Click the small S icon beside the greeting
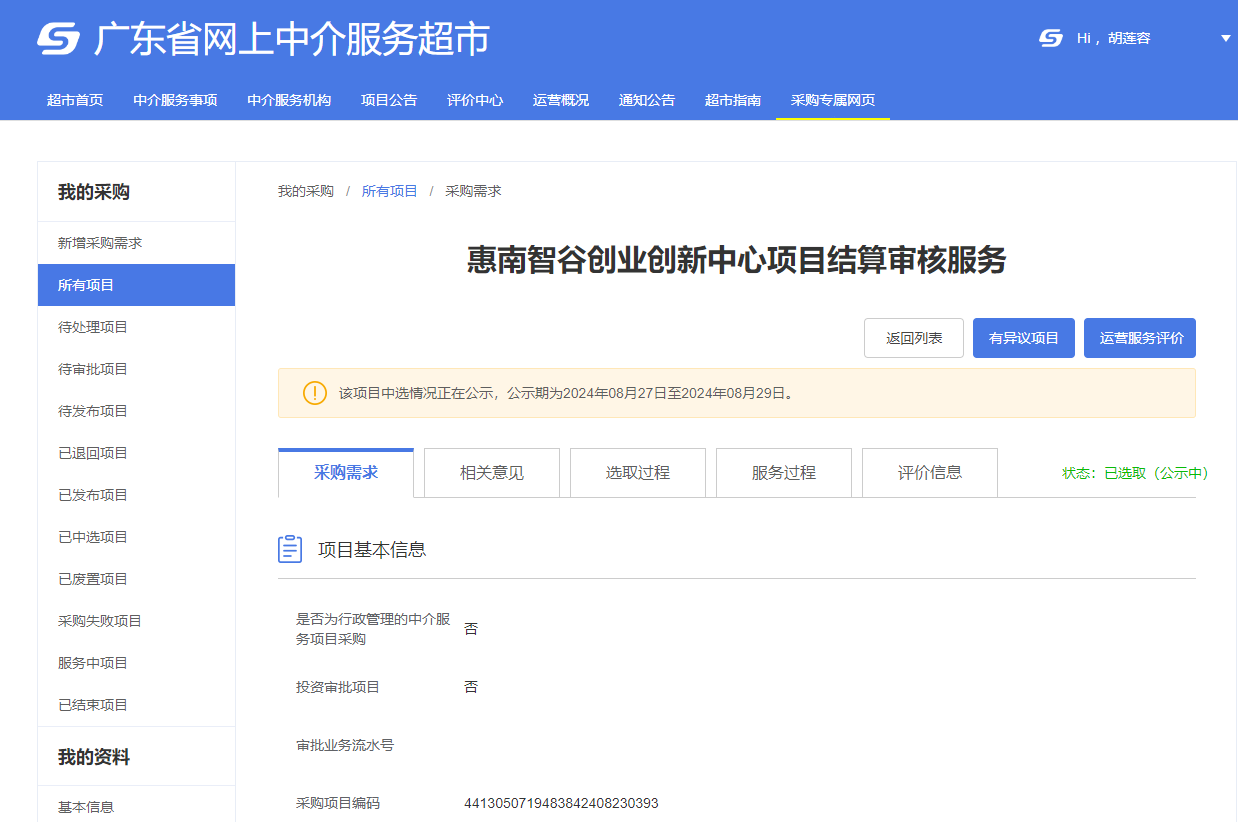This screenshot has width=1238, height=822. (1049, 38)
